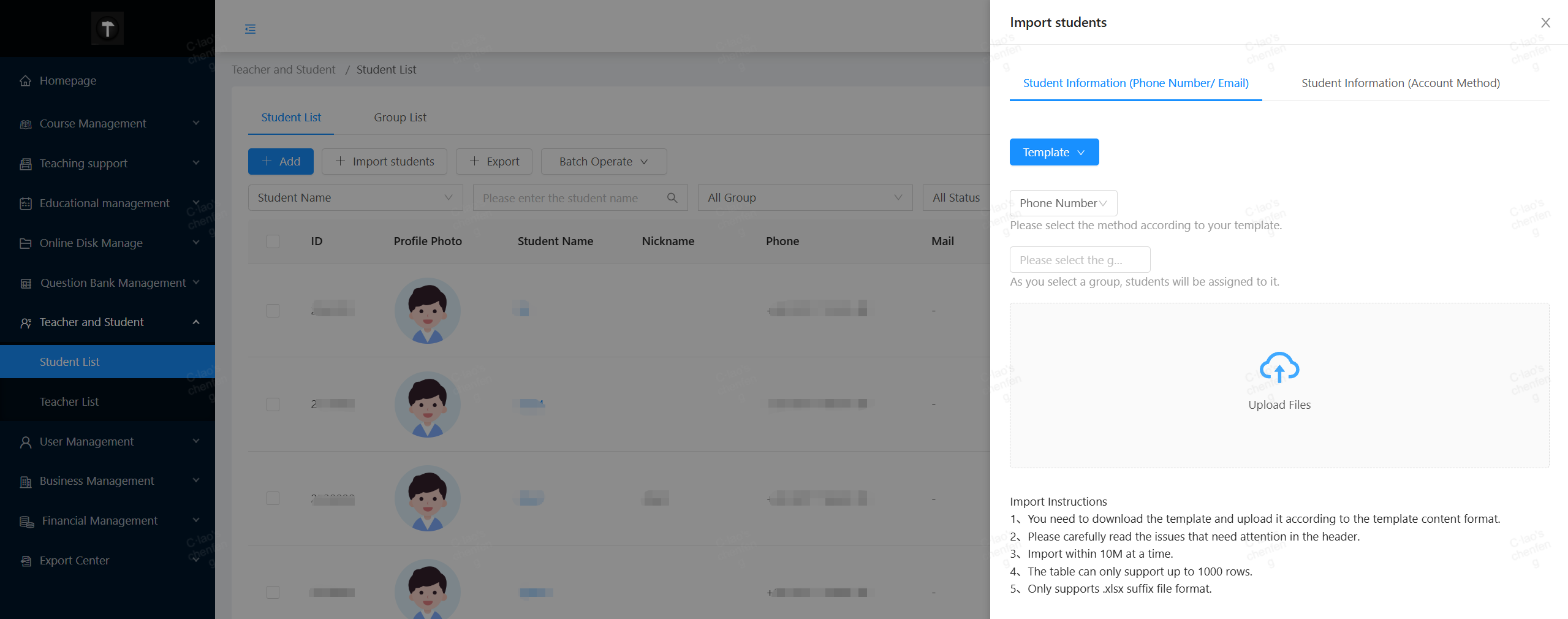Viewport: 1568px width, 619px height.
Task: Check the first student row checkbox
Action: [273, 311]
